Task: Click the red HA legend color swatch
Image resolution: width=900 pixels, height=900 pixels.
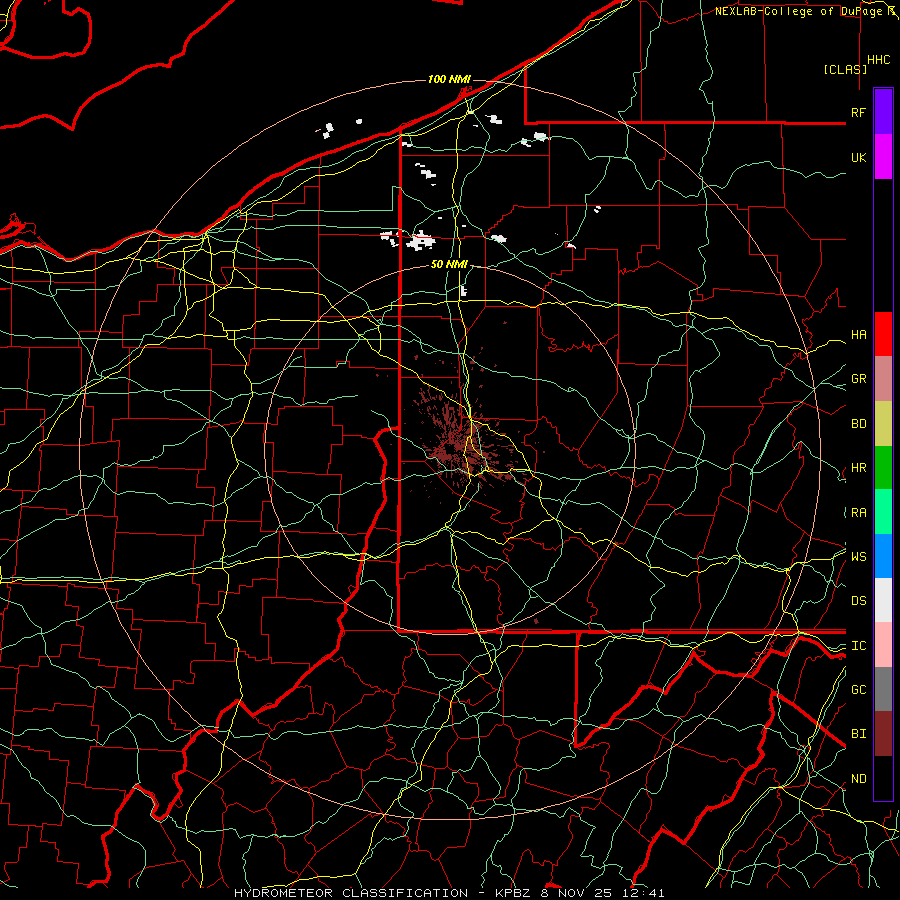Action: pyautogui.click(x=883, y=334)
